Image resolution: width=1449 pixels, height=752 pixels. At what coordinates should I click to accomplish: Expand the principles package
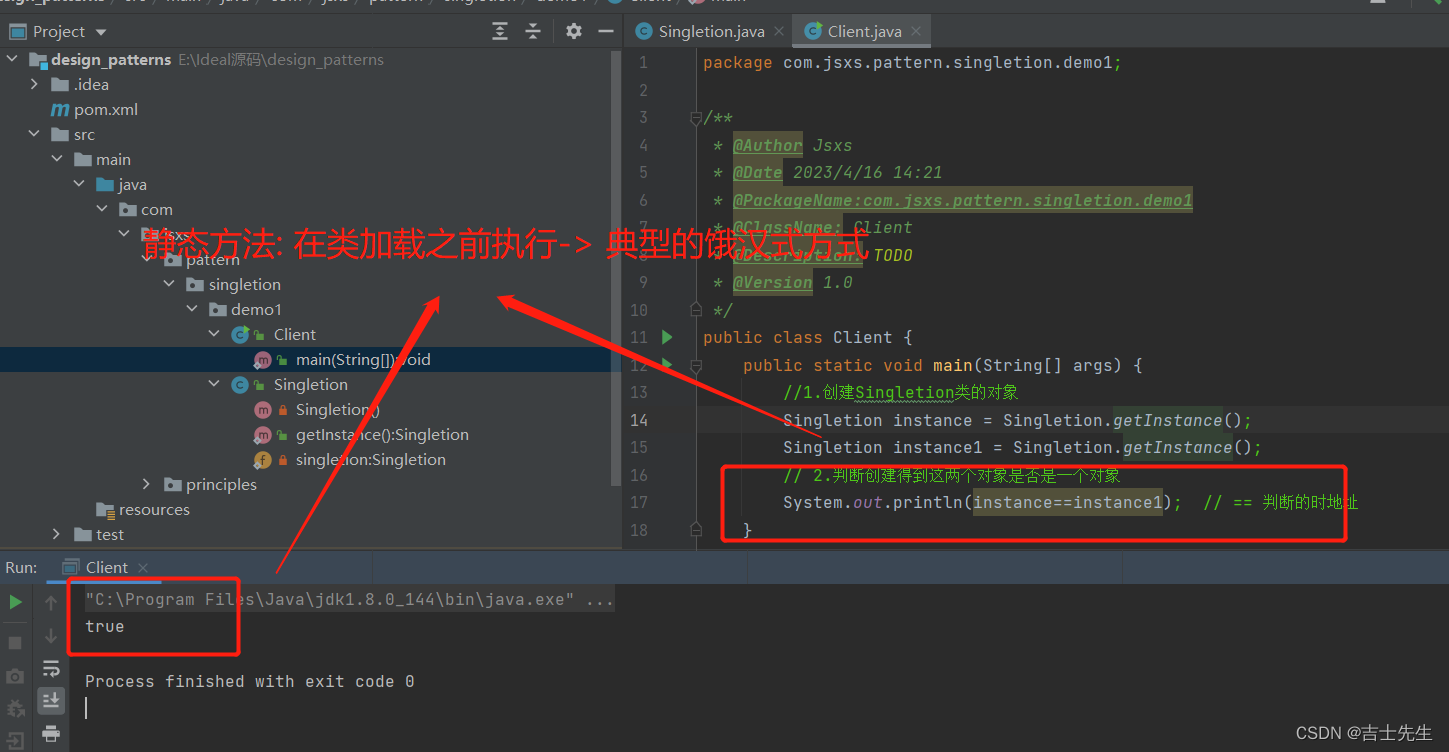[147, 485]
